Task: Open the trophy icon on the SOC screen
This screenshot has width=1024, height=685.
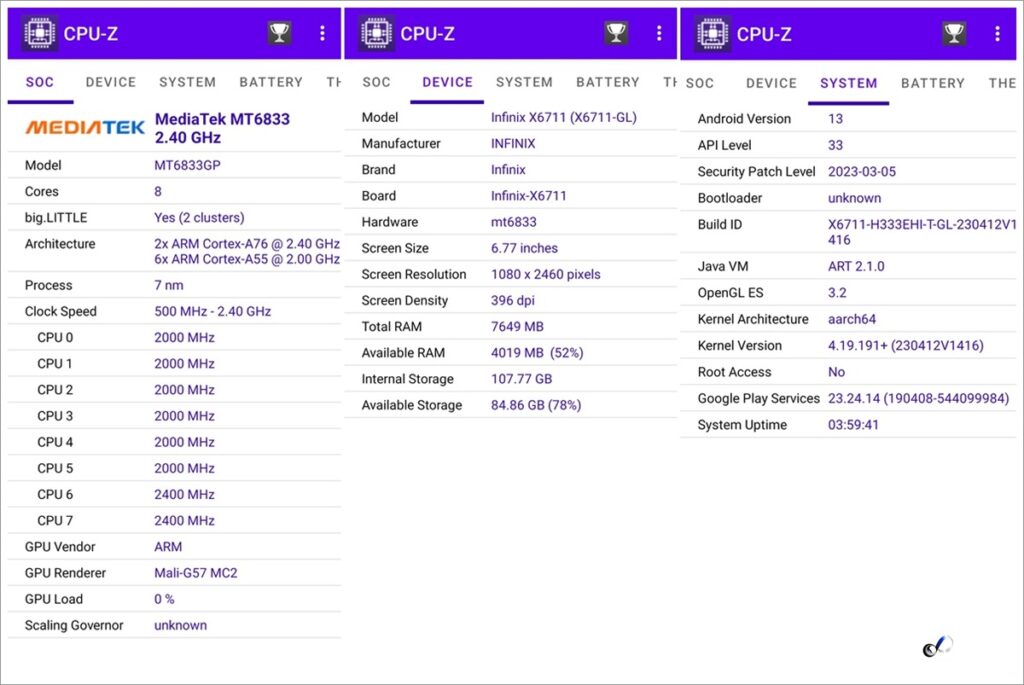Action: pos(279,33)
